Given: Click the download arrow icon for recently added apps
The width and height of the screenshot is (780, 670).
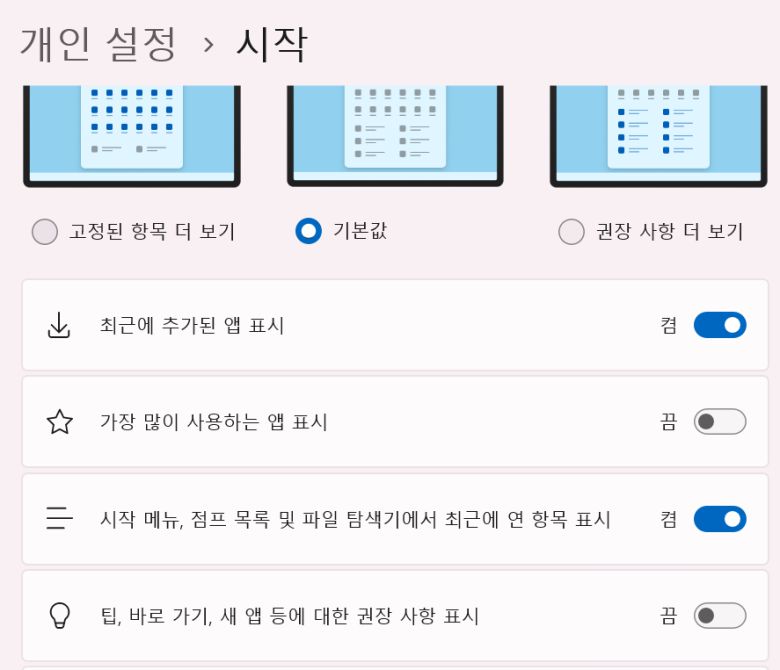Looking at the screenshot, I should click(59, 325).
